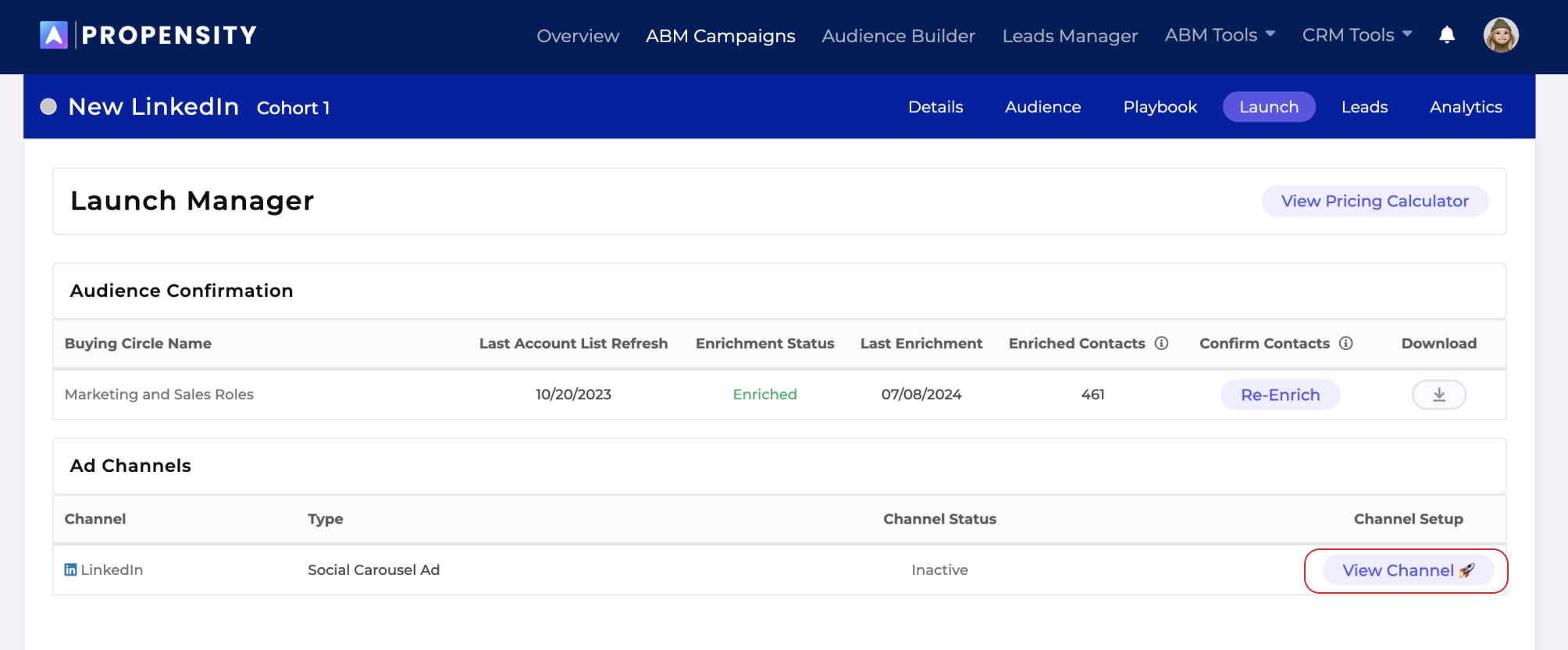Click the Social Carousel Ad type cell

coord(374,570)
